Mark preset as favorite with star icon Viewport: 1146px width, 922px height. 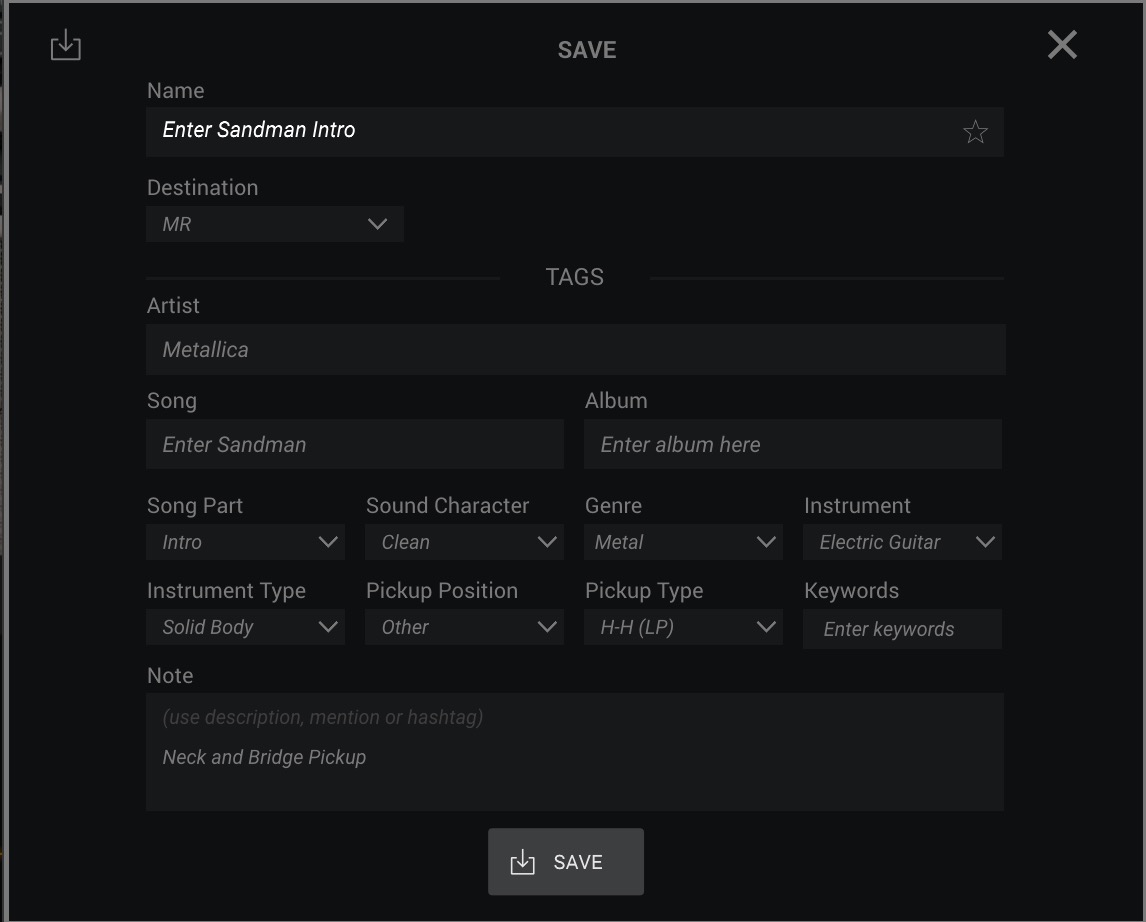coord(975,132)
